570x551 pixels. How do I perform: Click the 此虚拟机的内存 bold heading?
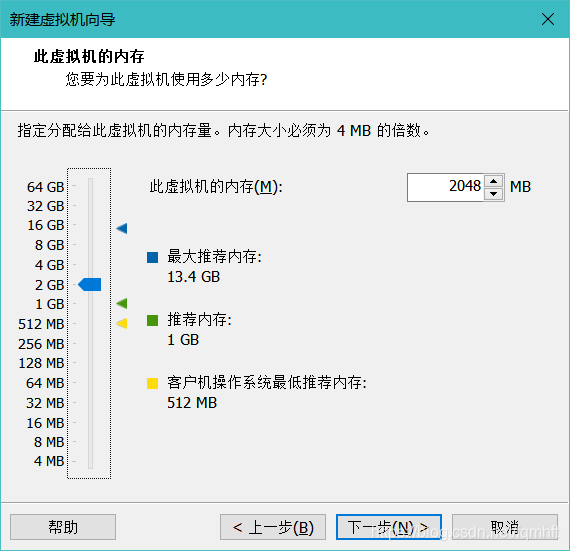click(89, 57)
